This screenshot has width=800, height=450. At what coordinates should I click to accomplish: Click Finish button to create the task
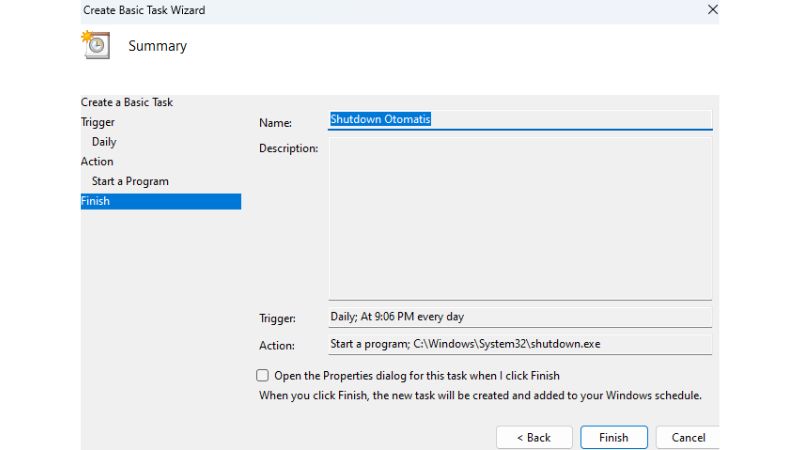pos(613,437)
